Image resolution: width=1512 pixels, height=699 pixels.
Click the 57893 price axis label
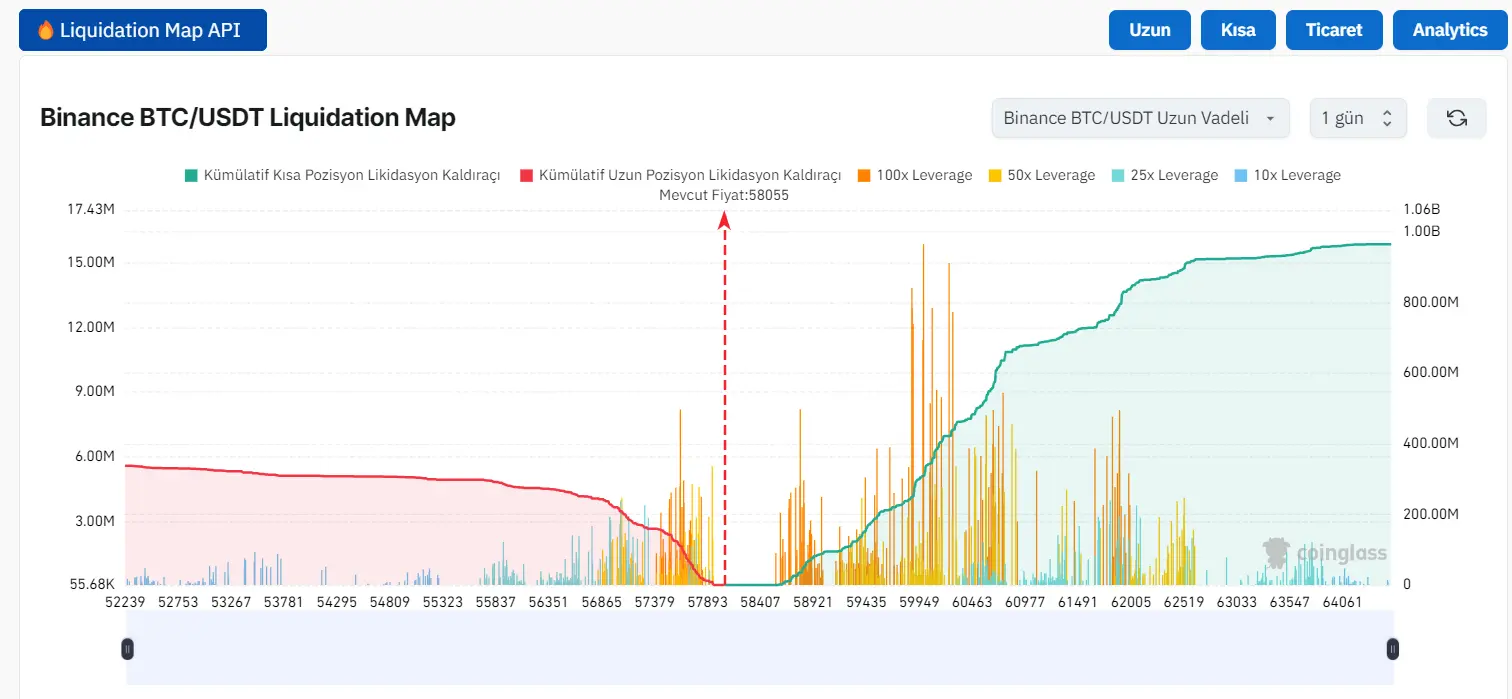708,603
